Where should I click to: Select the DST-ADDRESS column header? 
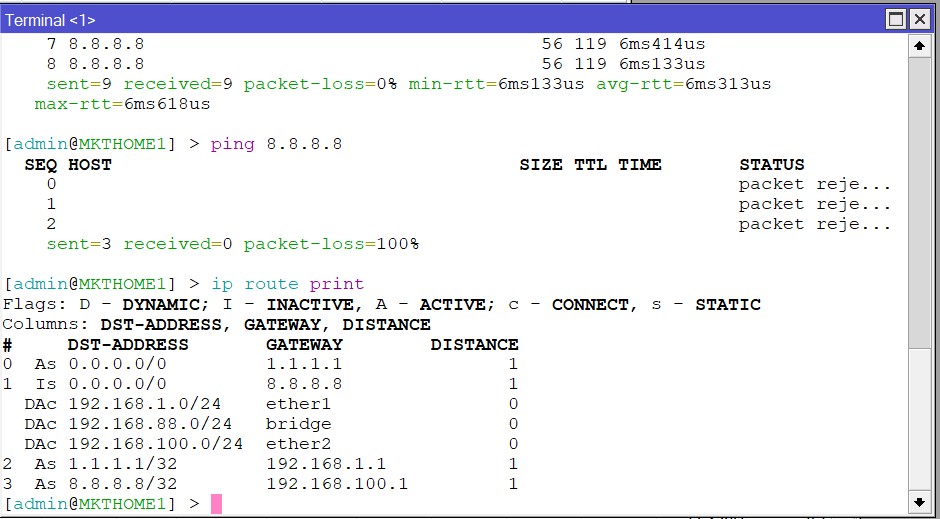128,344
